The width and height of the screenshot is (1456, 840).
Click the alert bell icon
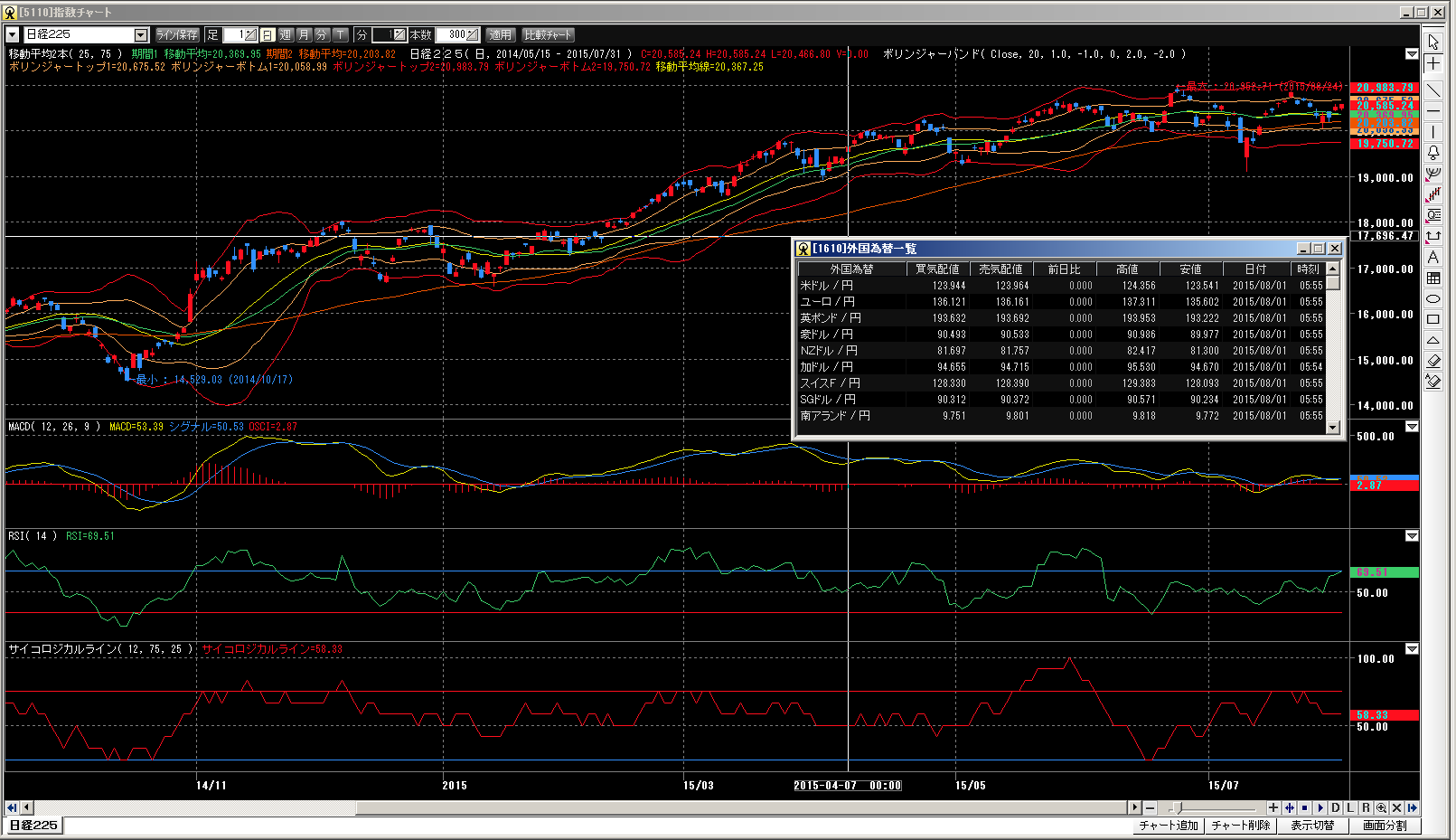click(x=1433, y=153)
